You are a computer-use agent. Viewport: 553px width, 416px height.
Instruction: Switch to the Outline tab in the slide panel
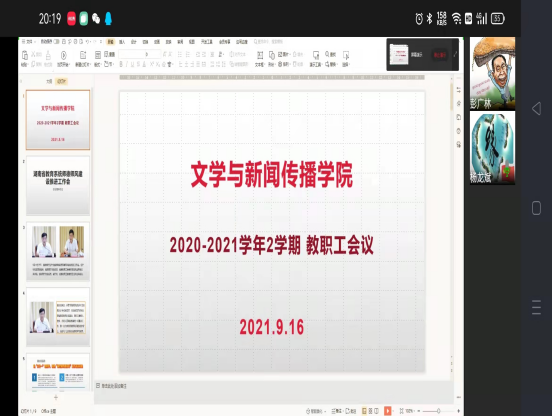click(49, 81)
